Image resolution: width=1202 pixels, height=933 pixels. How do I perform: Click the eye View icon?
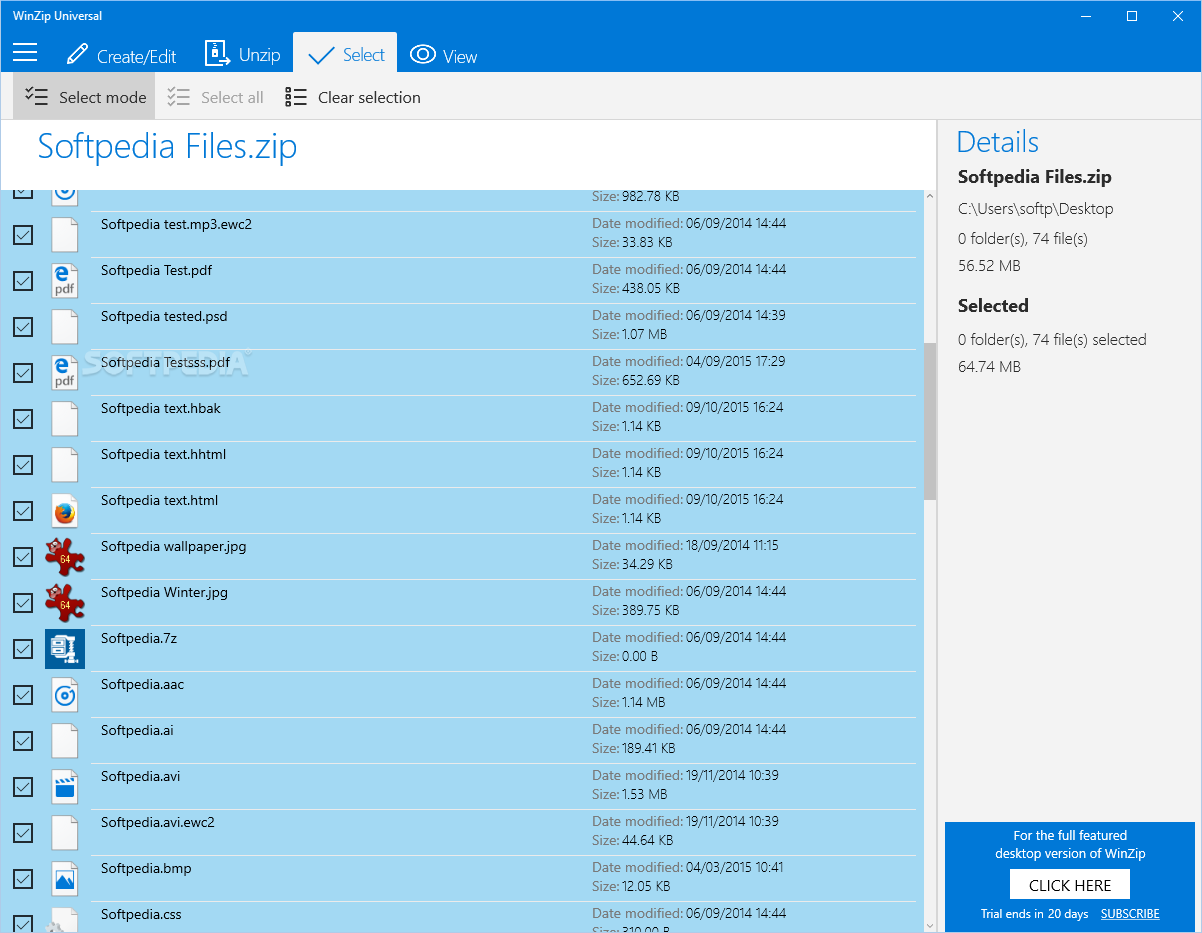423,54
